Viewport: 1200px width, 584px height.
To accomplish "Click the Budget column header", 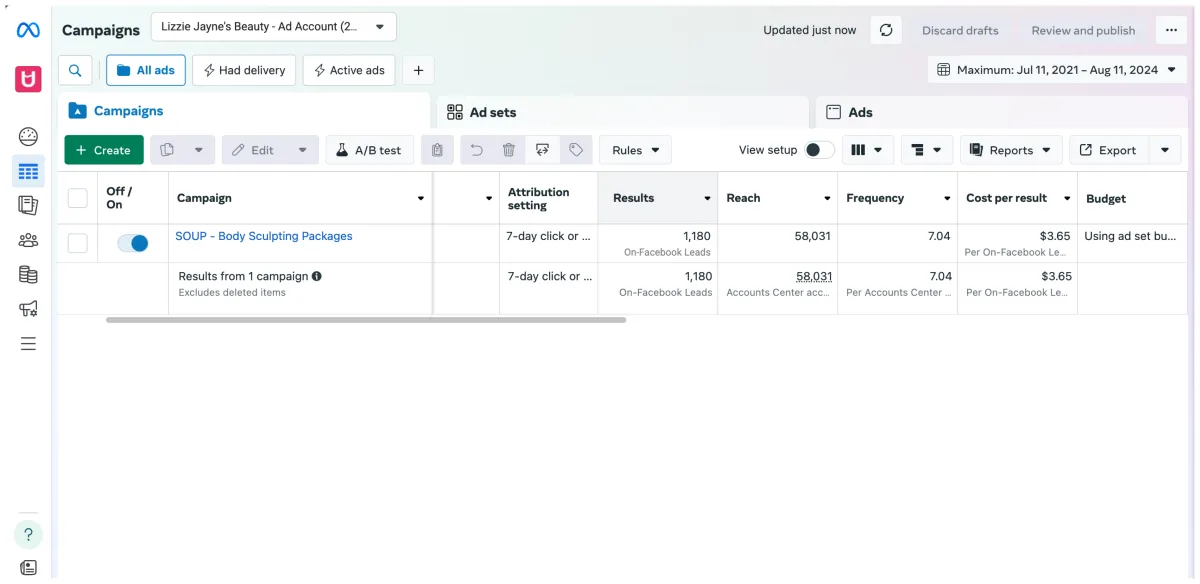I will click(x=1132, y=198).
